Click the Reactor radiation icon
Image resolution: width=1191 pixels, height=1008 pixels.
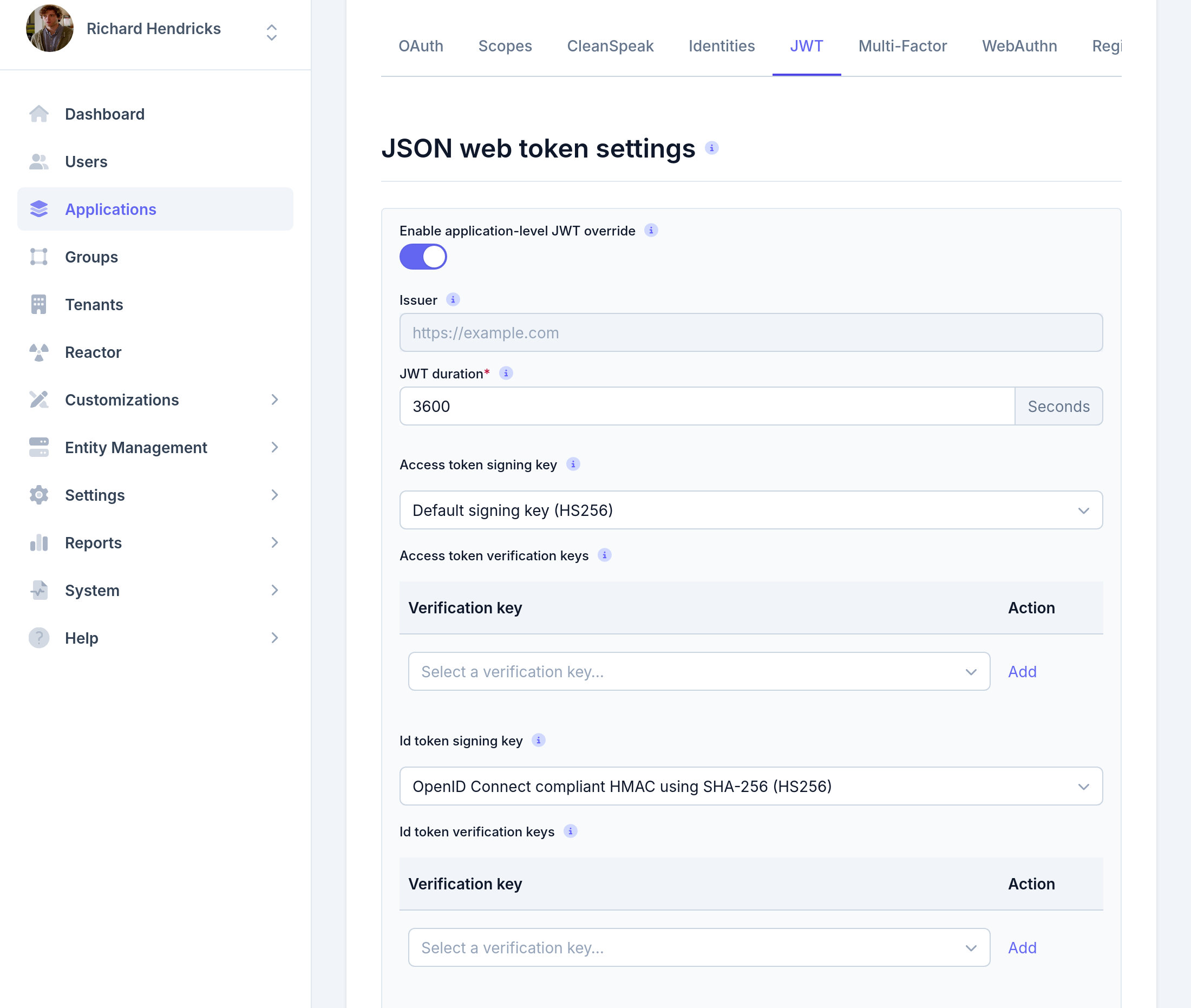point(39,352)
